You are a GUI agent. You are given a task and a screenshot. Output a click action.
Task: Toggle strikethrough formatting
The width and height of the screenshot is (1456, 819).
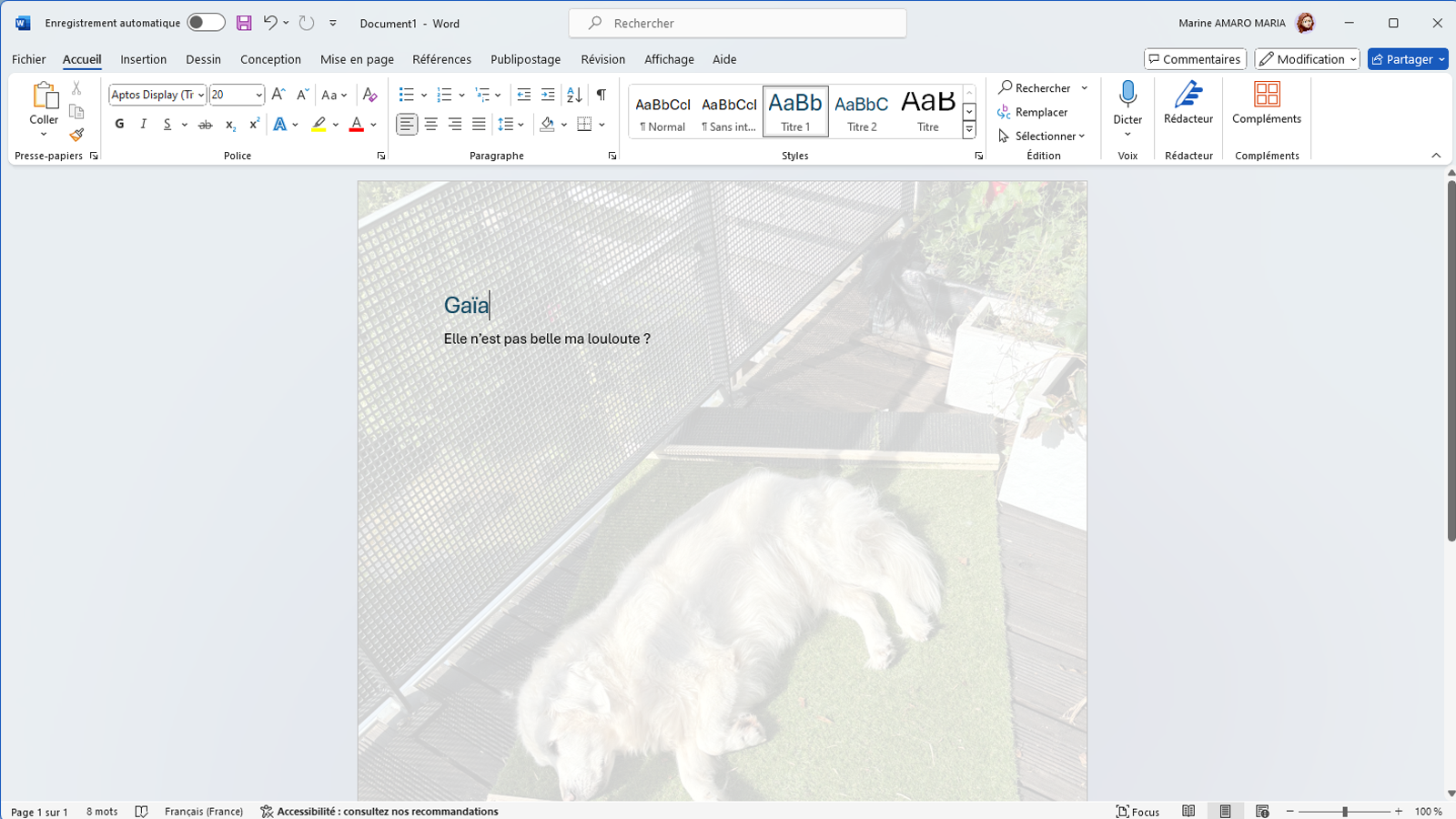click(x=204, y=124)
